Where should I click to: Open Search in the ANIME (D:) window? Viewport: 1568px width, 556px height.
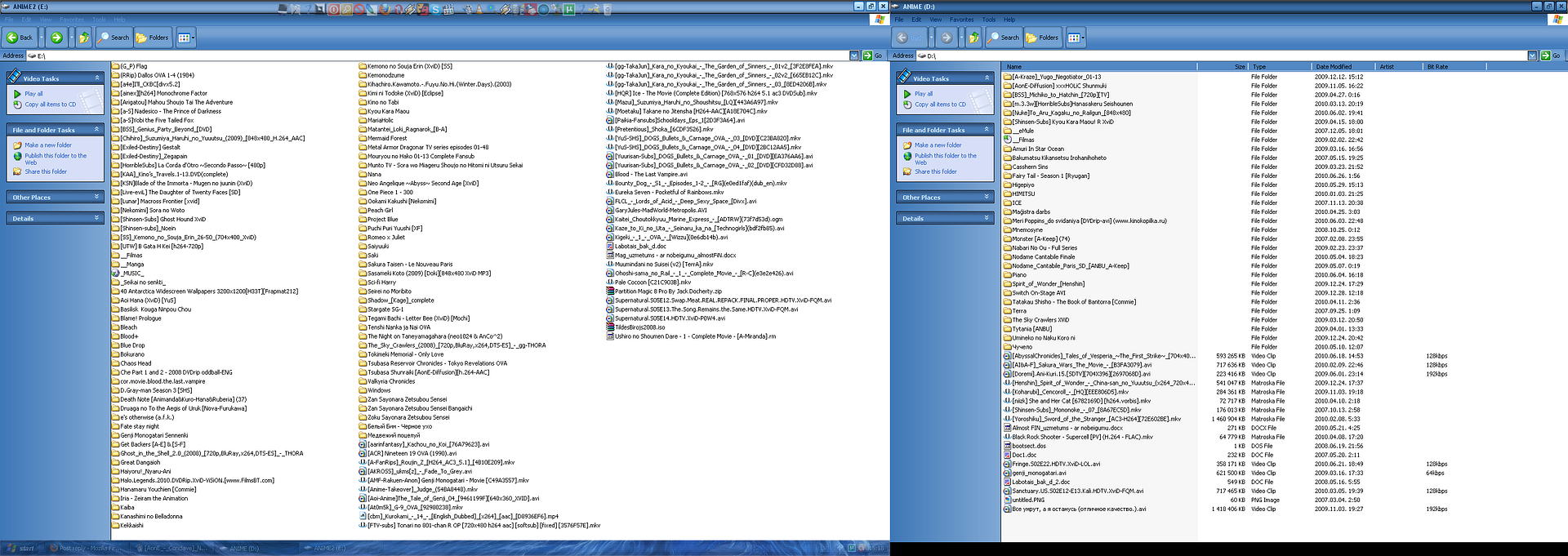(1004, 38)
